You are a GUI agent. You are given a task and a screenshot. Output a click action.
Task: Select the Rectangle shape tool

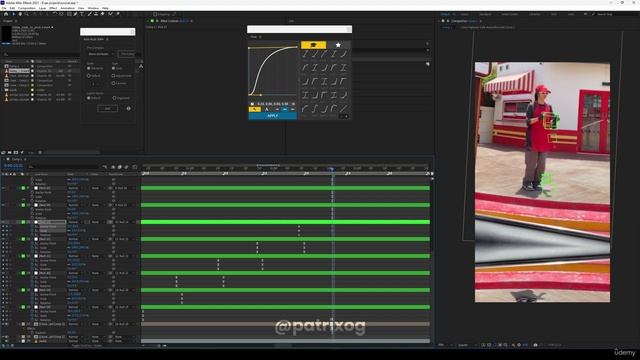[69, 14]
